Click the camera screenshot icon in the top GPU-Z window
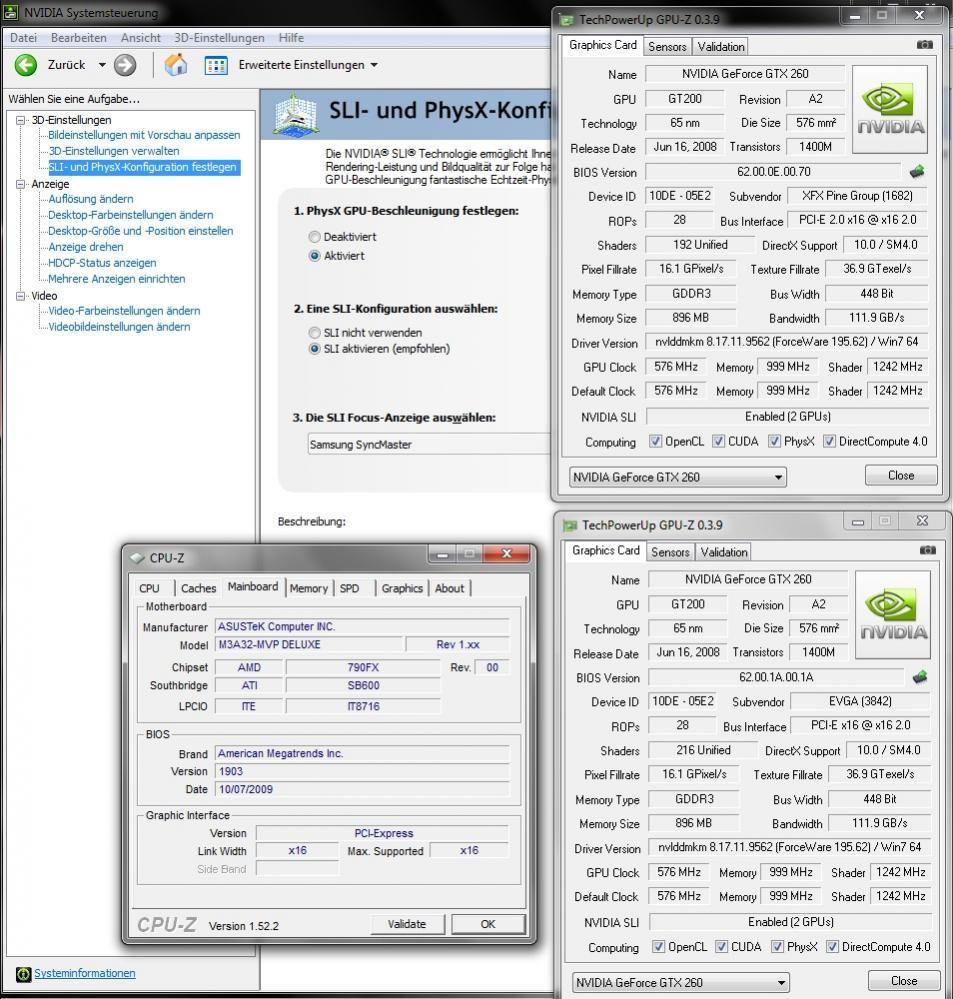 (924, 45)
